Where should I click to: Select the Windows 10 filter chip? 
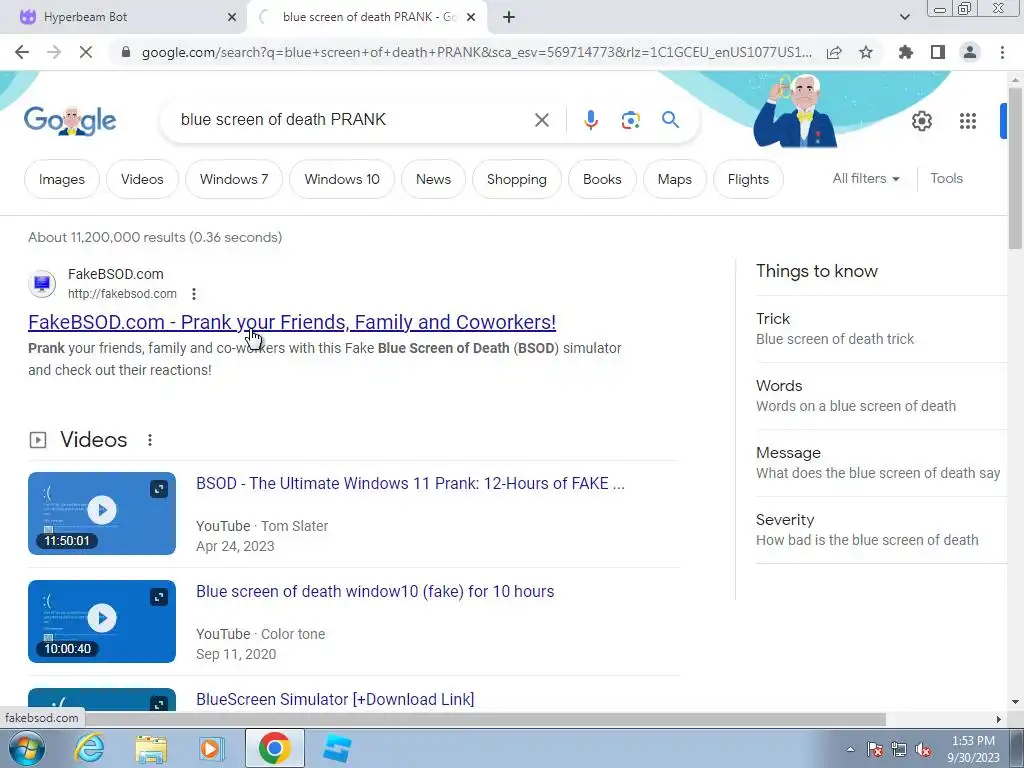tap(342, 179)
